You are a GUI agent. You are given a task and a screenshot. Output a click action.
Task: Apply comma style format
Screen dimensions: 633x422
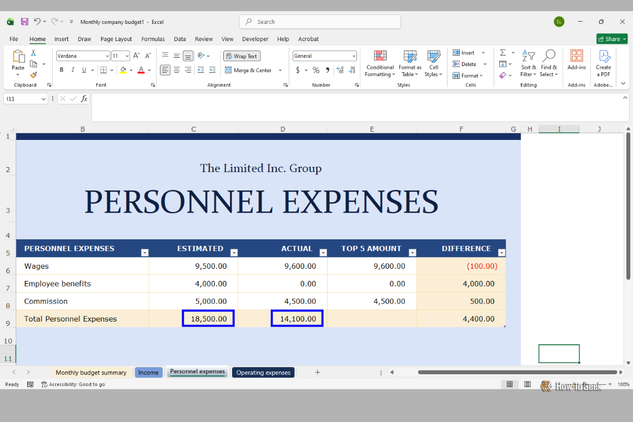(x=327, y=70)
